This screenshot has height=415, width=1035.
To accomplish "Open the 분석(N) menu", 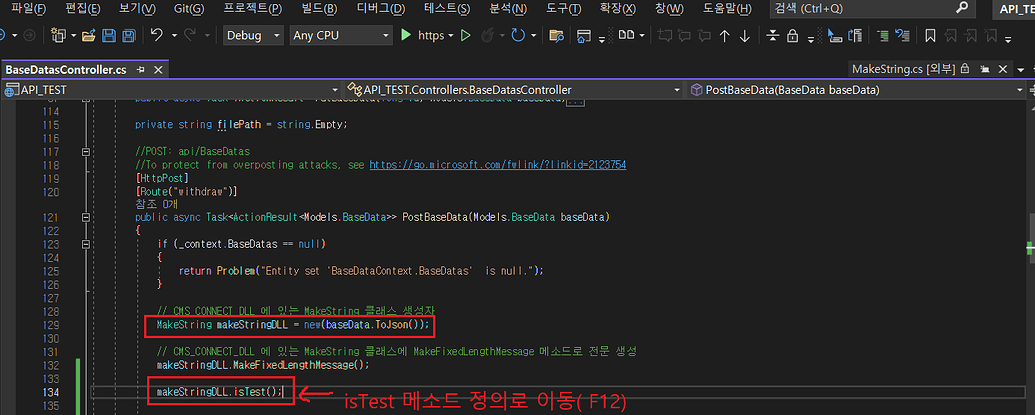I will point(508,9).
